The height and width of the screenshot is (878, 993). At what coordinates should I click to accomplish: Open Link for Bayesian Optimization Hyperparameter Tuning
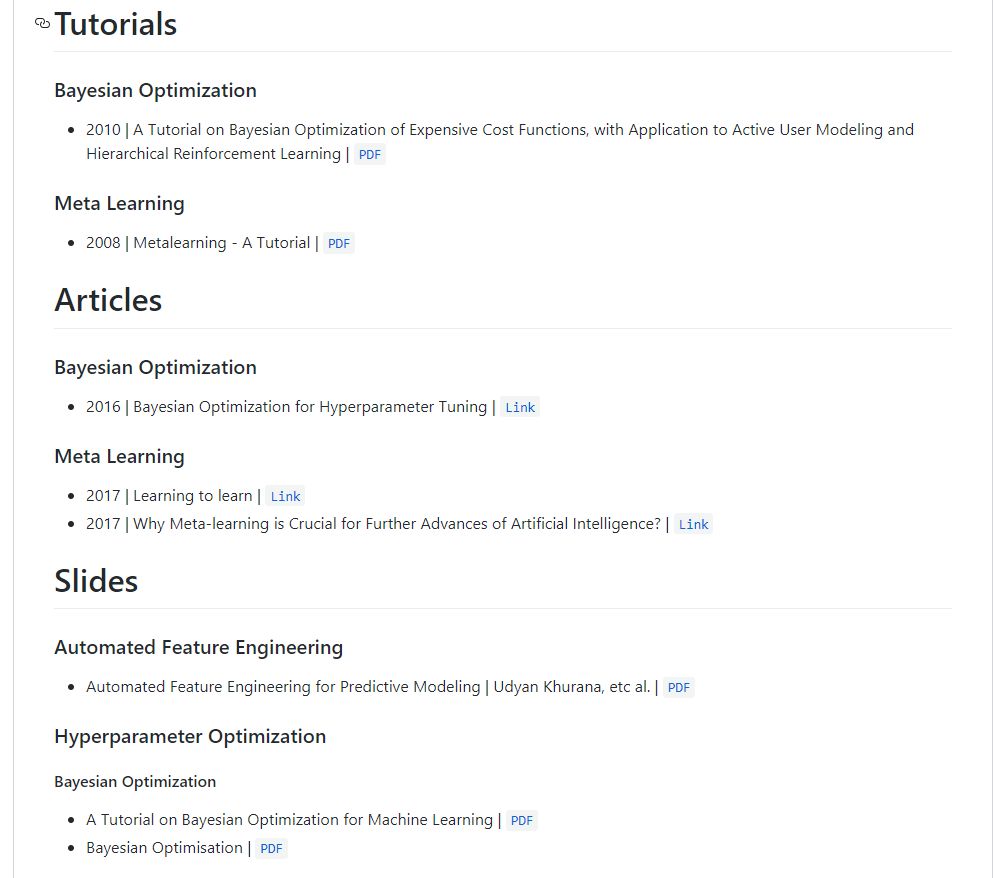click(x=520, y=407)
